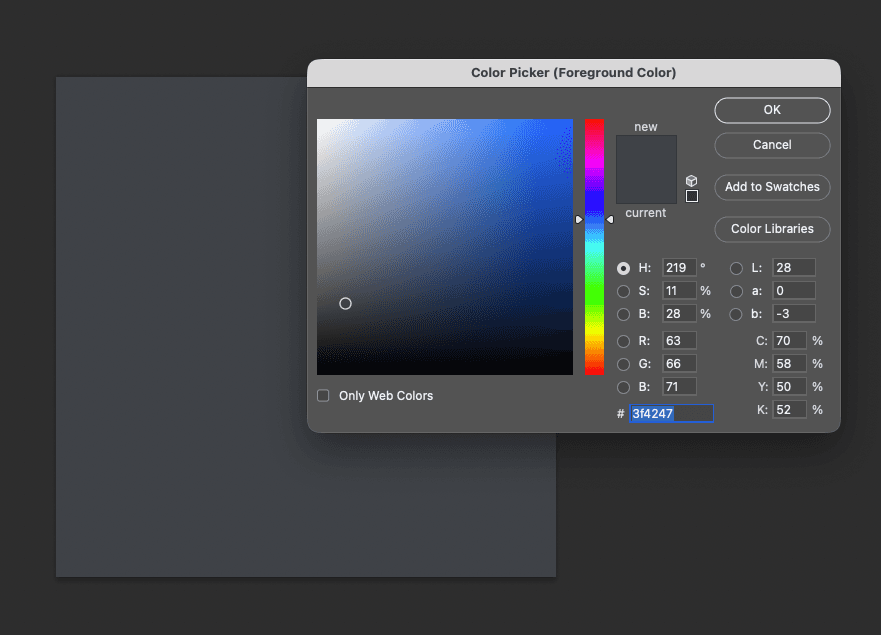This screenshot has width=881, height=635.
Task: Click the Y yellow field 50
Action: point(789,387)
